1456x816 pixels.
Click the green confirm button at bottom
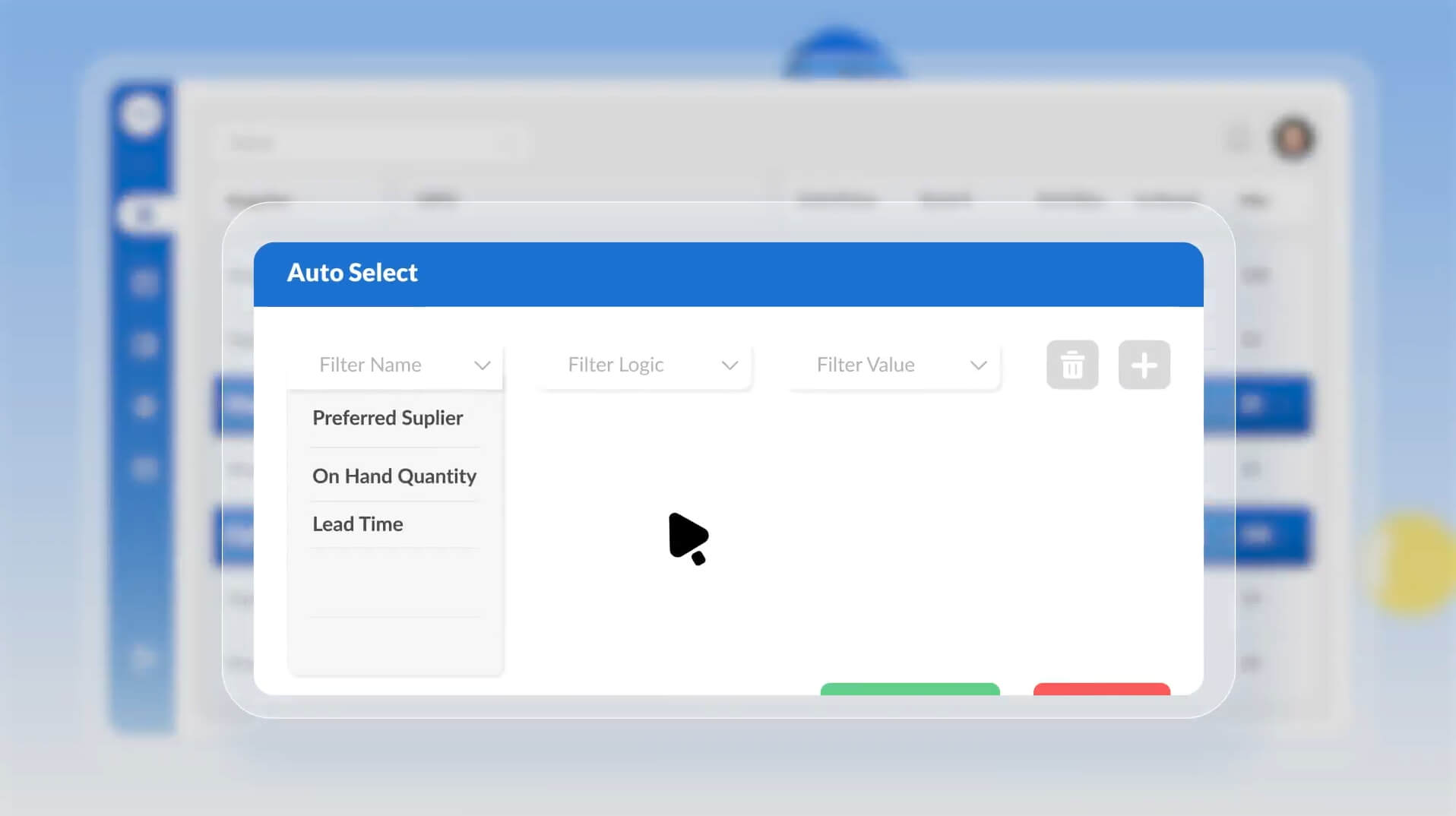point(910,691)
